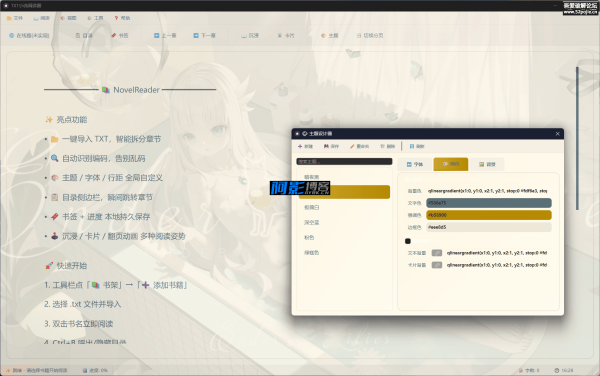Click 删除 trash icon in theme designer

pyautogui.click(x=387, y=146)
